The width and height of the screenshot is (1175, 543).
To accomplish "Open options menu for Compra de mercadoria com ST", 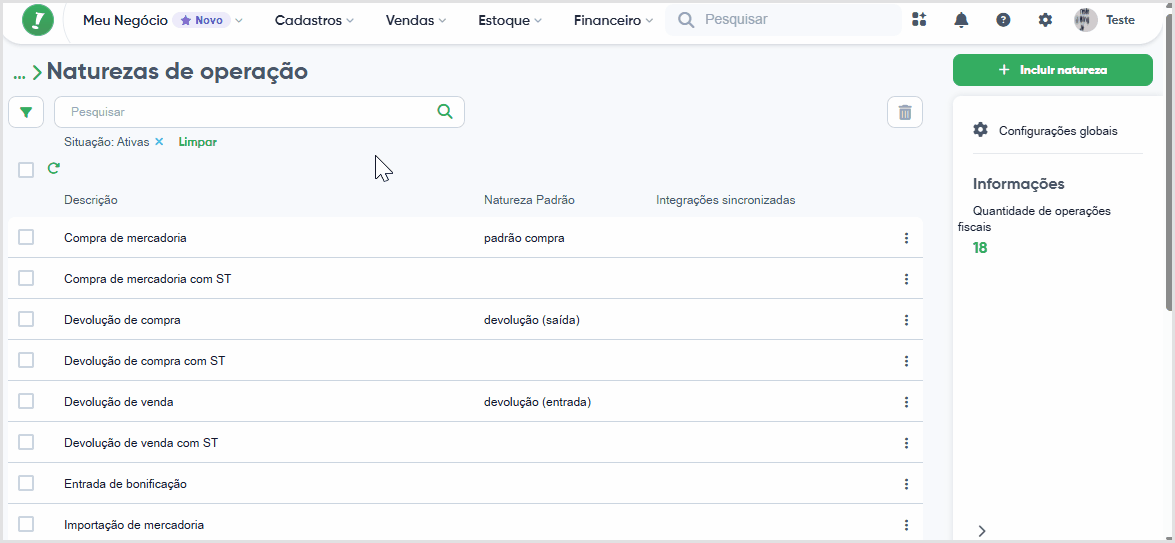I will (x=906, y=279).
